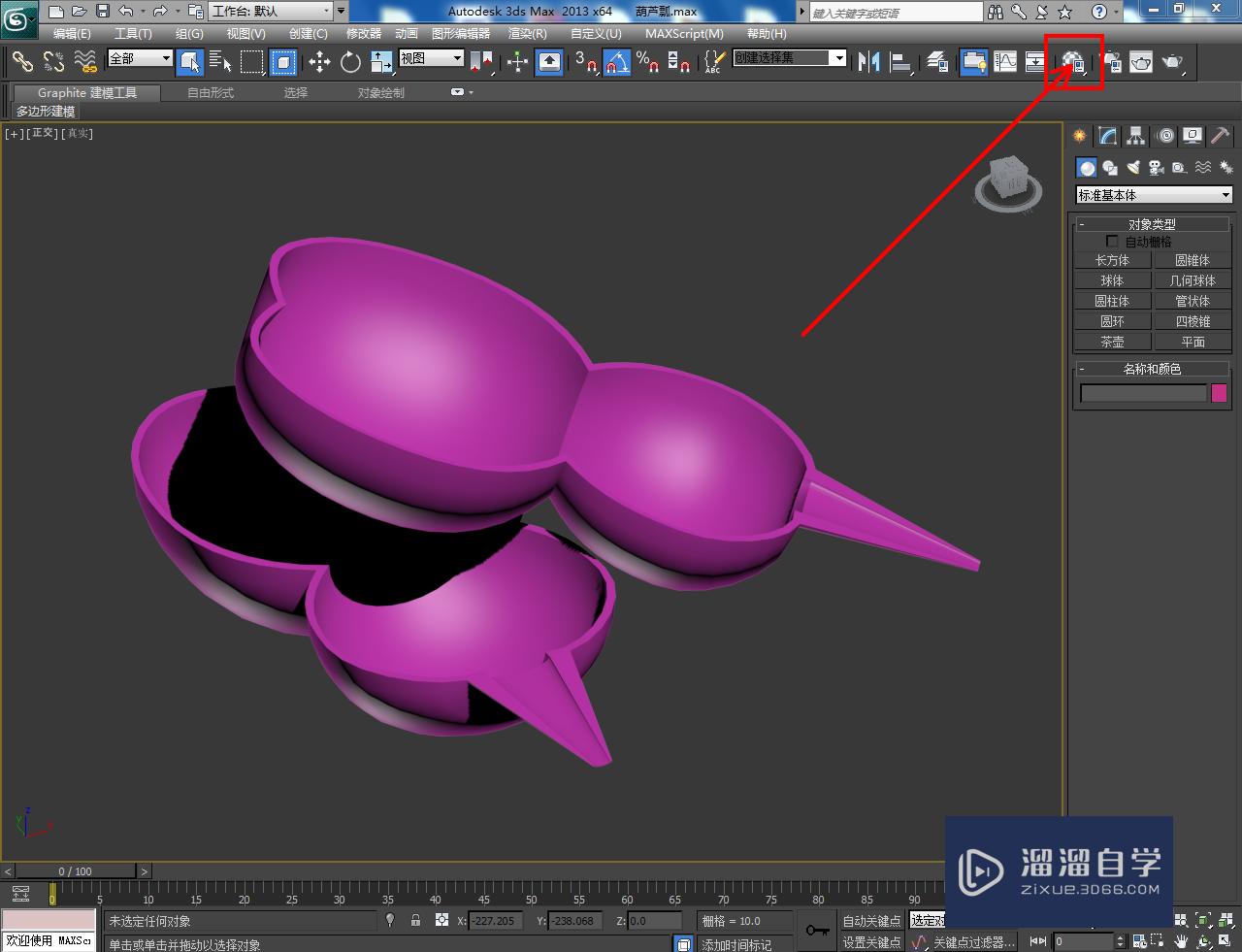Click the 关键点过滤器 button
1242x952 pixels.
point(973,942)
